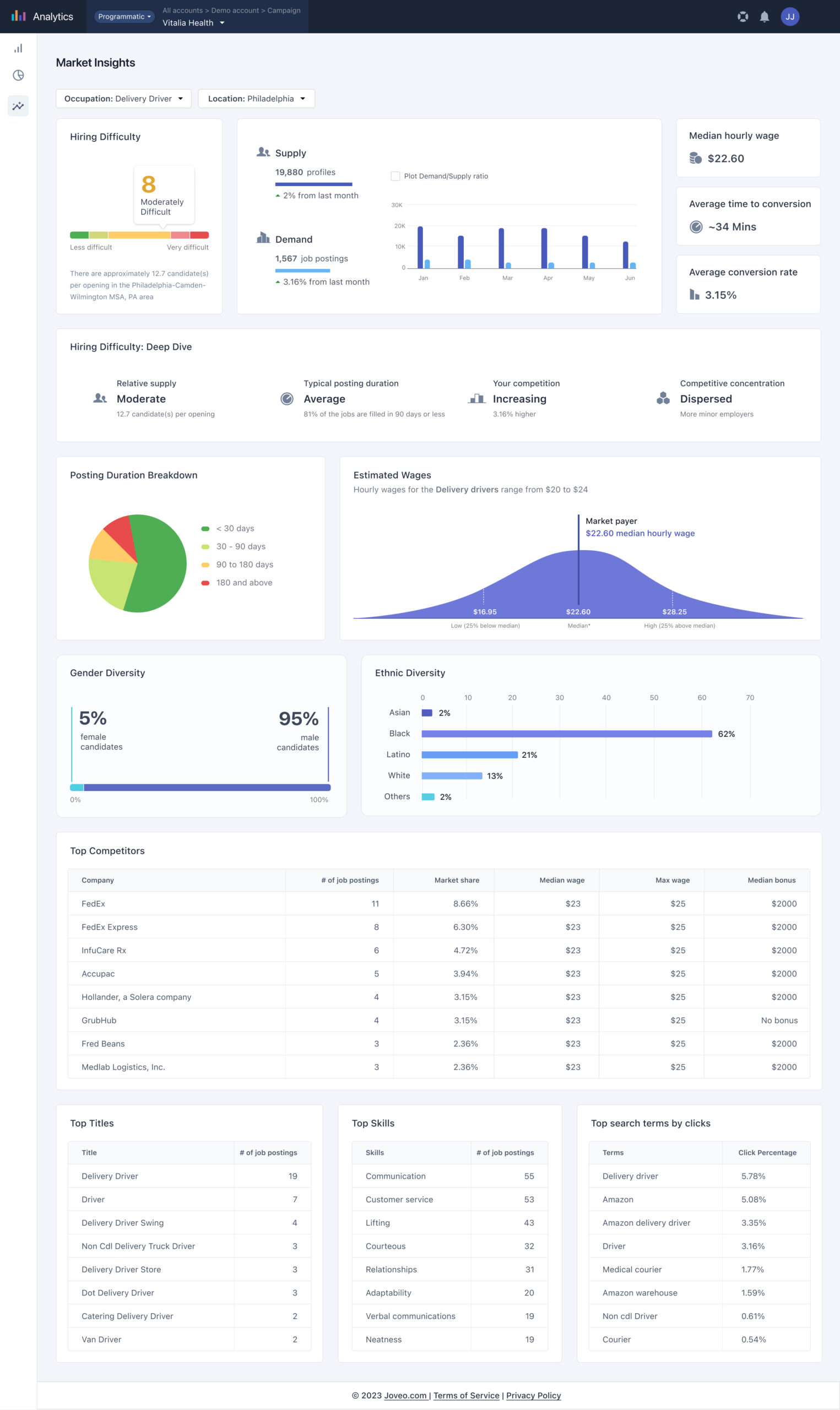Open the Location: Philadelphia dropdown
This screenshot has height=1410, width=840.
pos(256,99)
